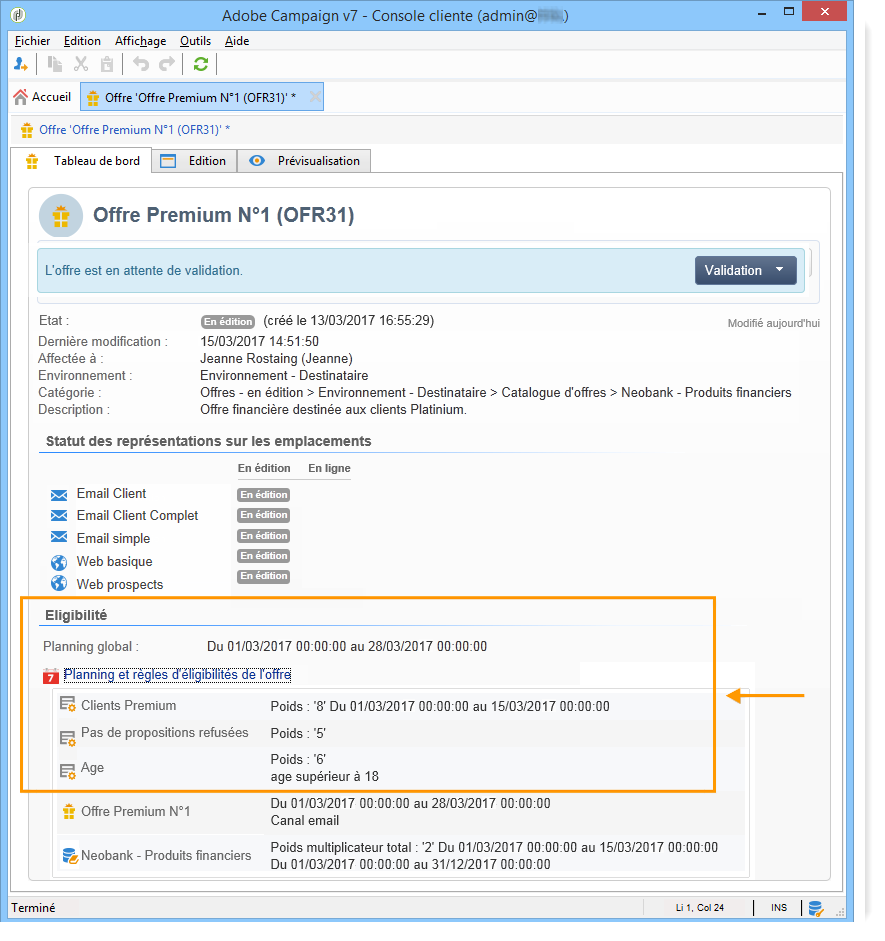This screenshot has width=885, height=941.
Task: Click the En édition badge for Web prospects
Action: pyautogui.click(x=264, y=576)
